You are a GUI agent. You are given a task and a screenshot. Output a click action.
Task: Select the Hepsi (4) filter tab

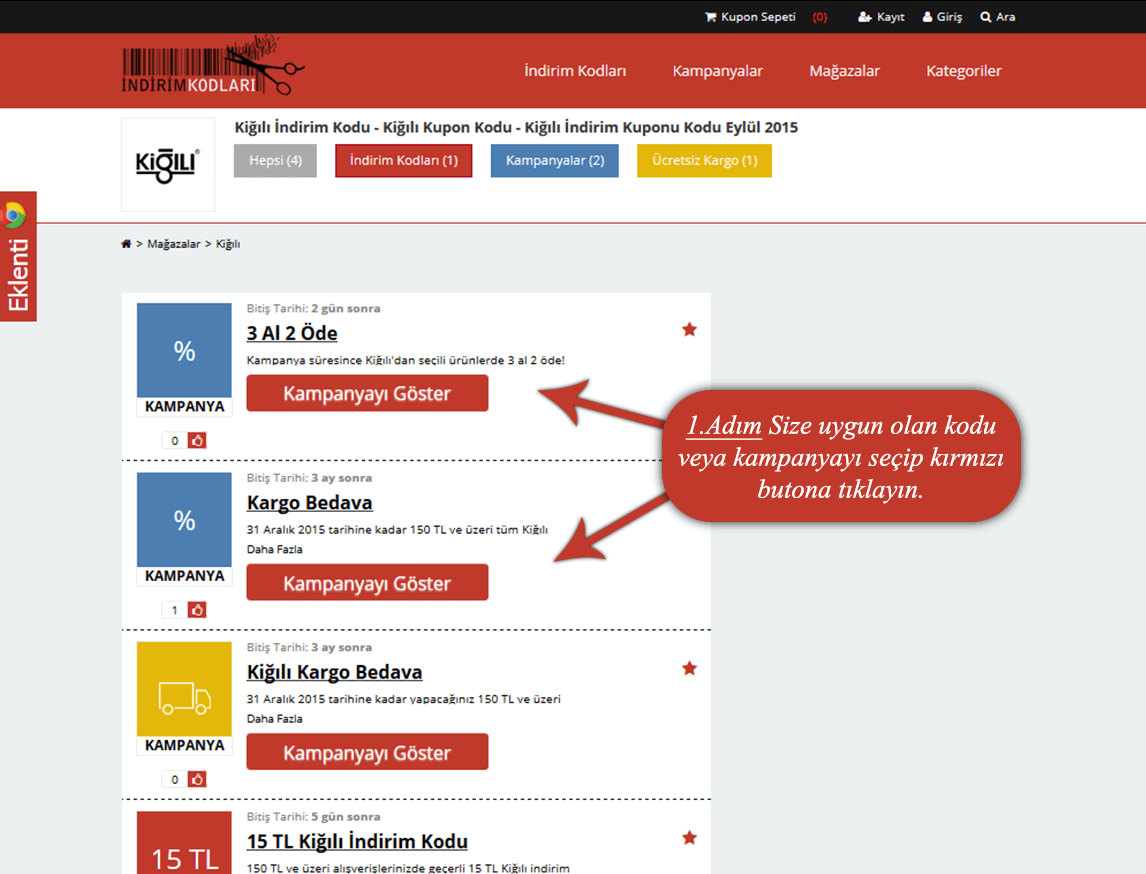pos(275,161)
